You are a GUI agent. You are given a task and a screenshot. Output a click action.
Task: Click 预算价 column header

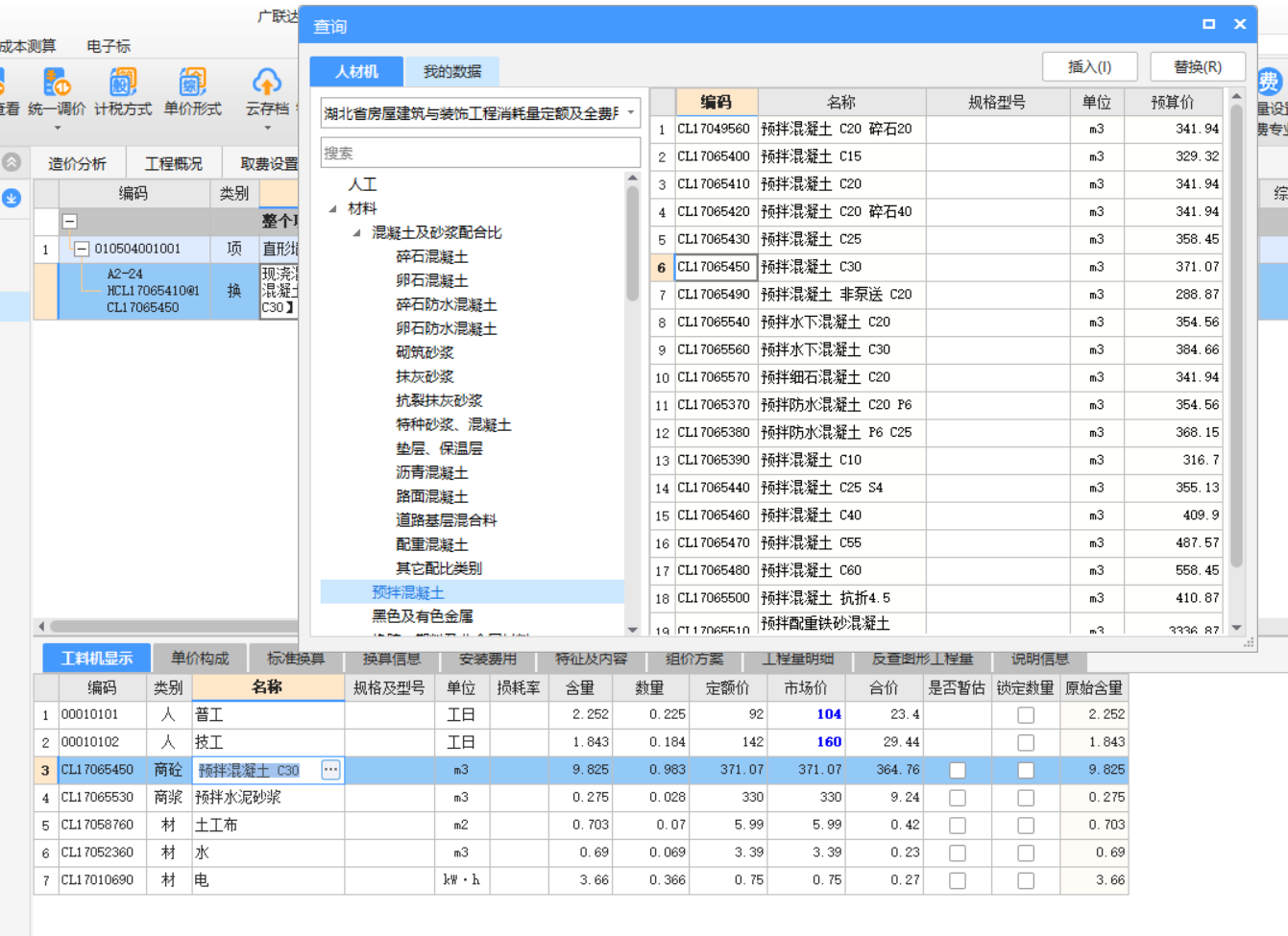(1173, 102)
